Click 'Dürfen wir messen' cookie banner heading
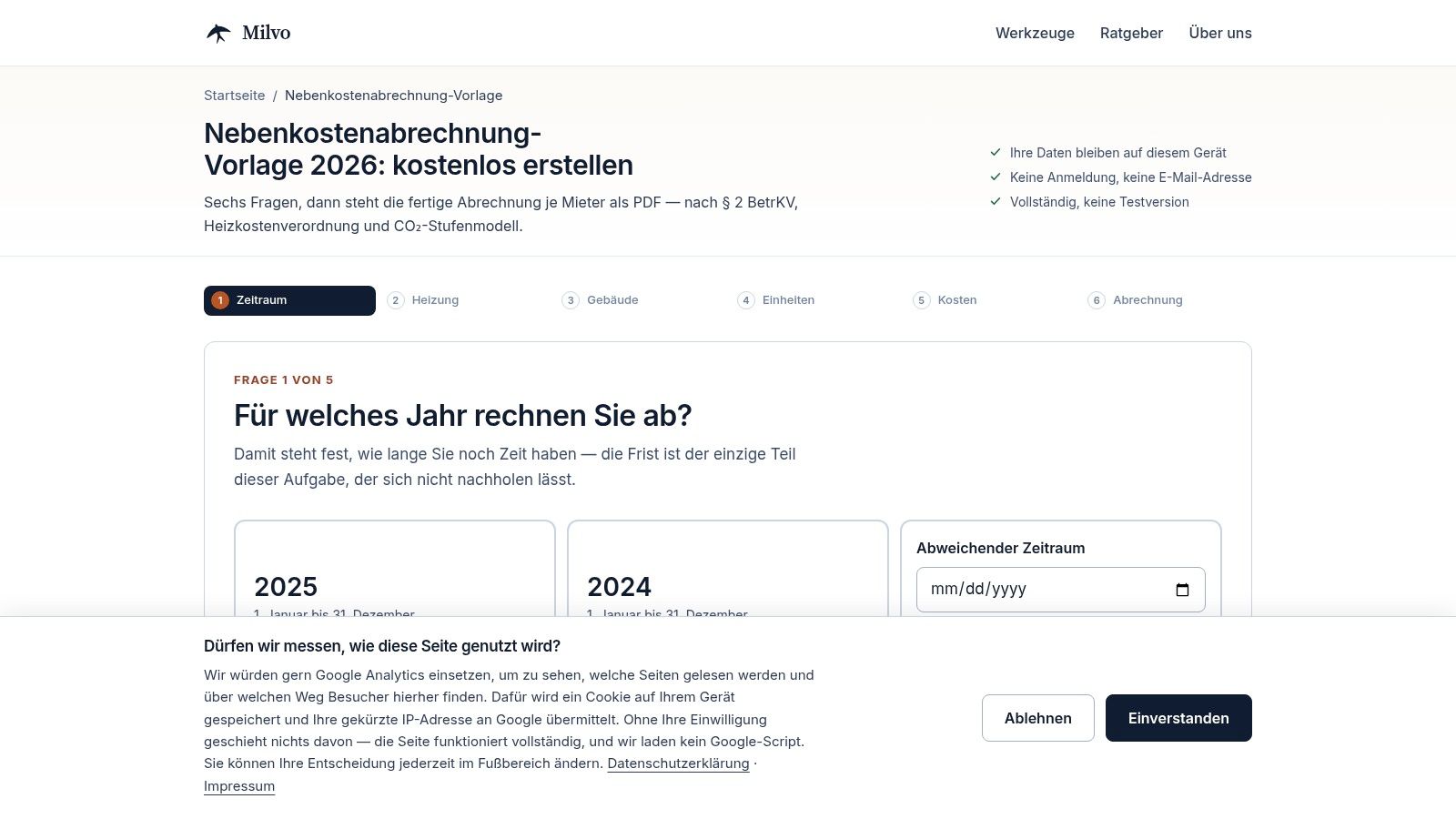The image size is (1456, 819). [382, 646]
